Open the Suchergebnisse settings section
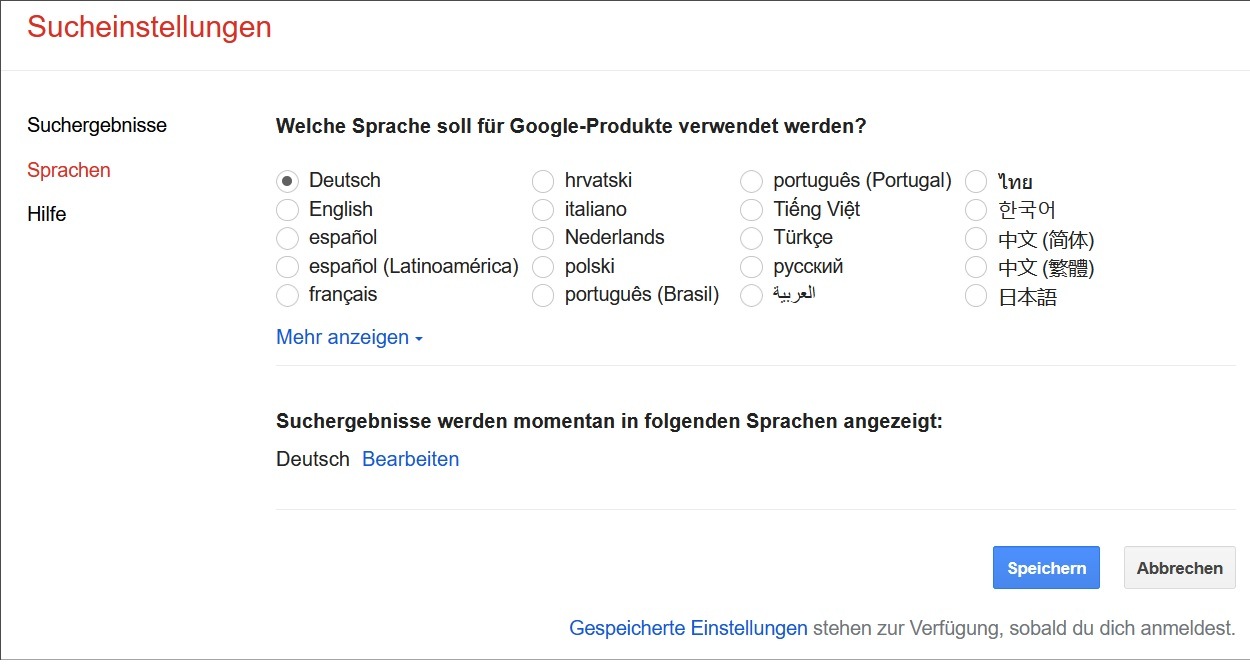The width and height of the screenshot is (1250, 666). [x=96, y=125]
